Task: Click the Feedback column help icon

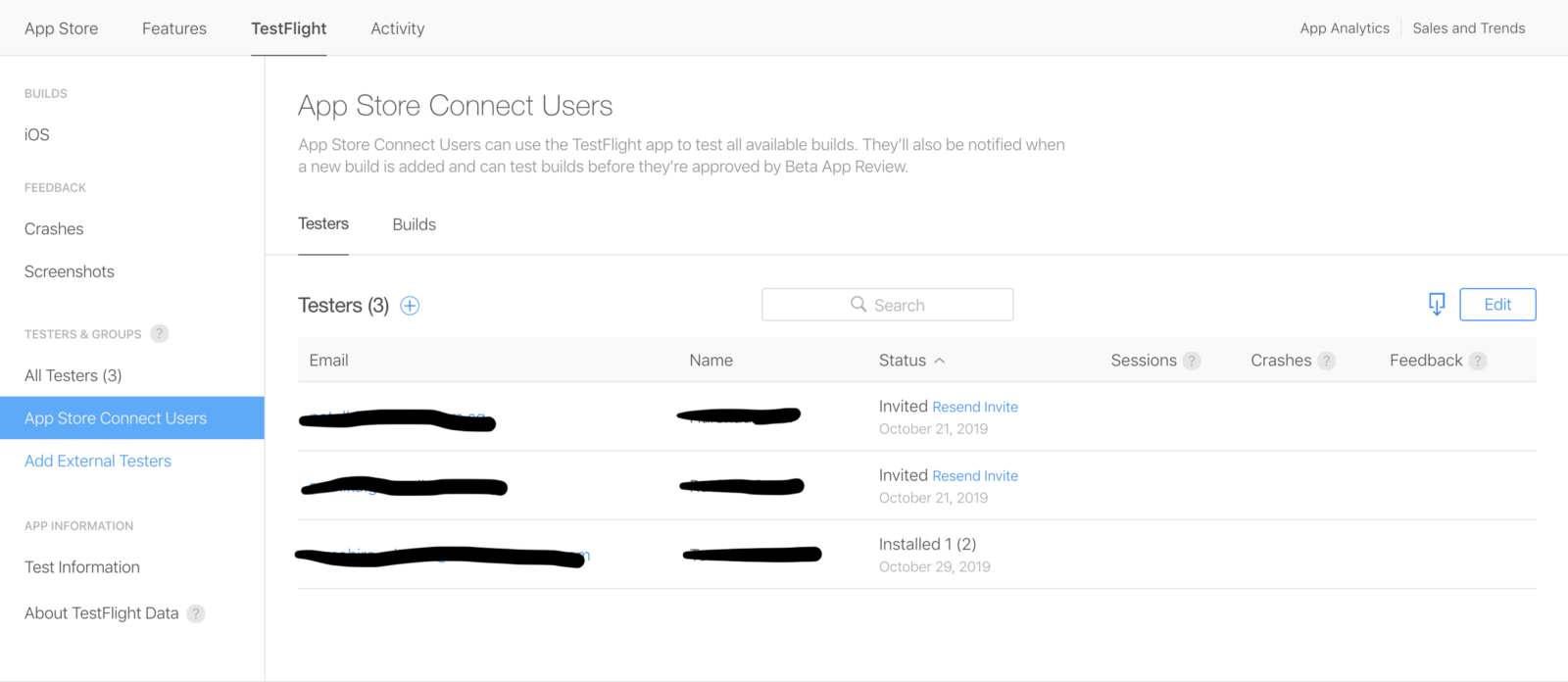Action: click(1478, 361)
